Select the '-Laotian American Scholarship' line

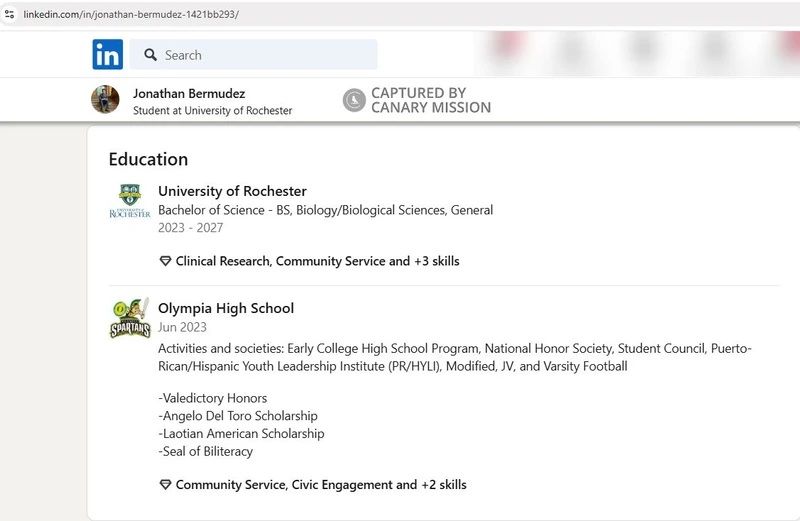pyautogui.click(x=241, y=434)
